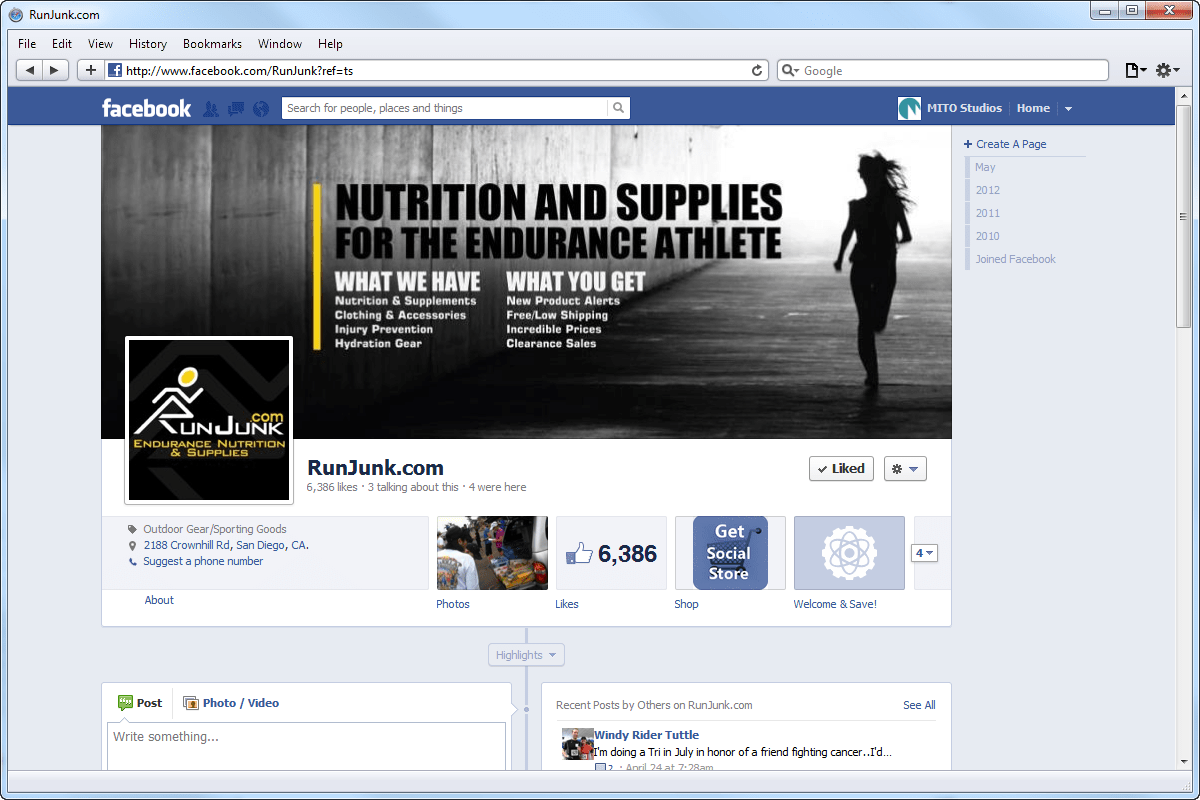Open the History menu
1200x800 pixels.
pos(148,44)
